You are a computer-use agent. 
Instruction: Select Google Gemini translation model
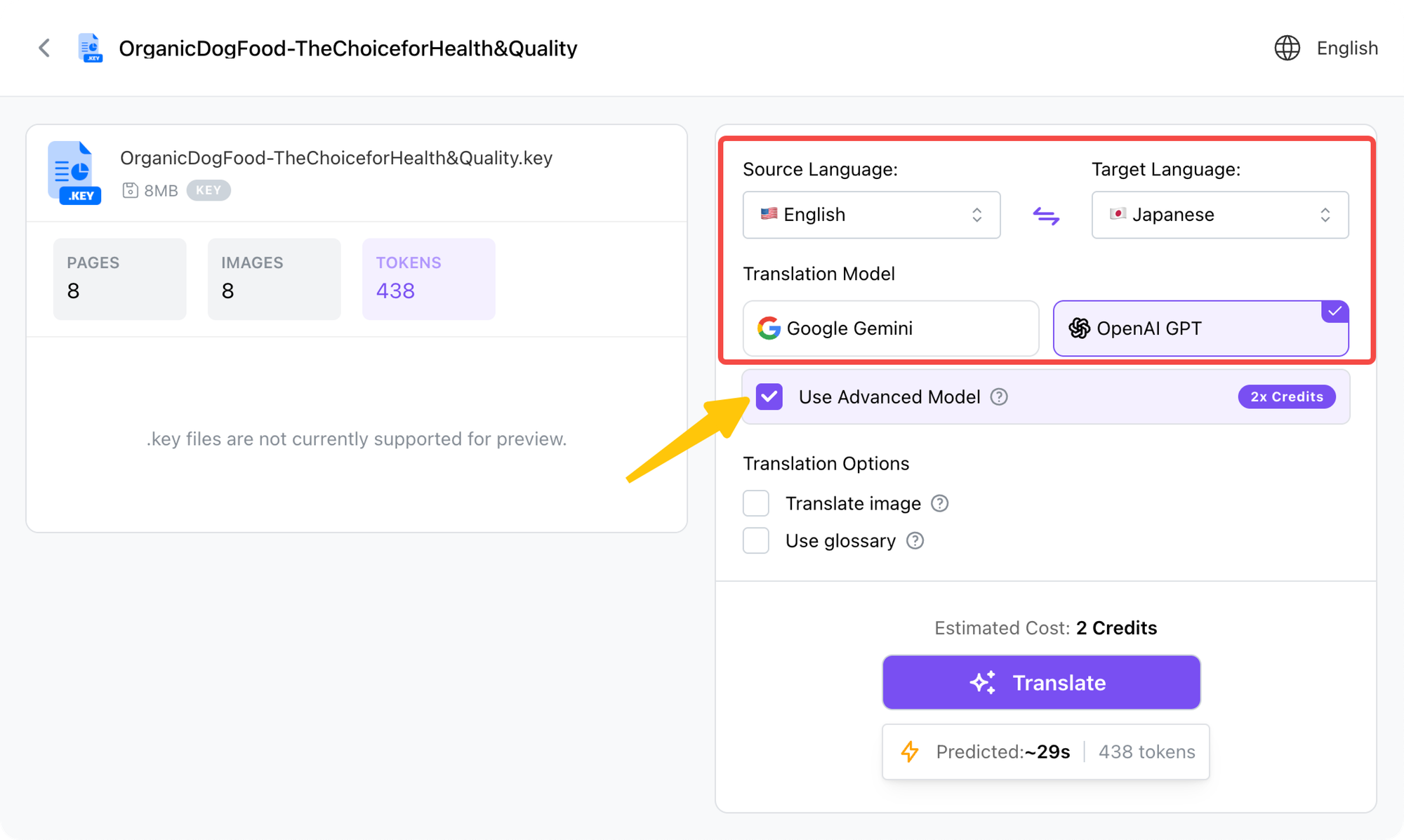(x=890, y=328)
